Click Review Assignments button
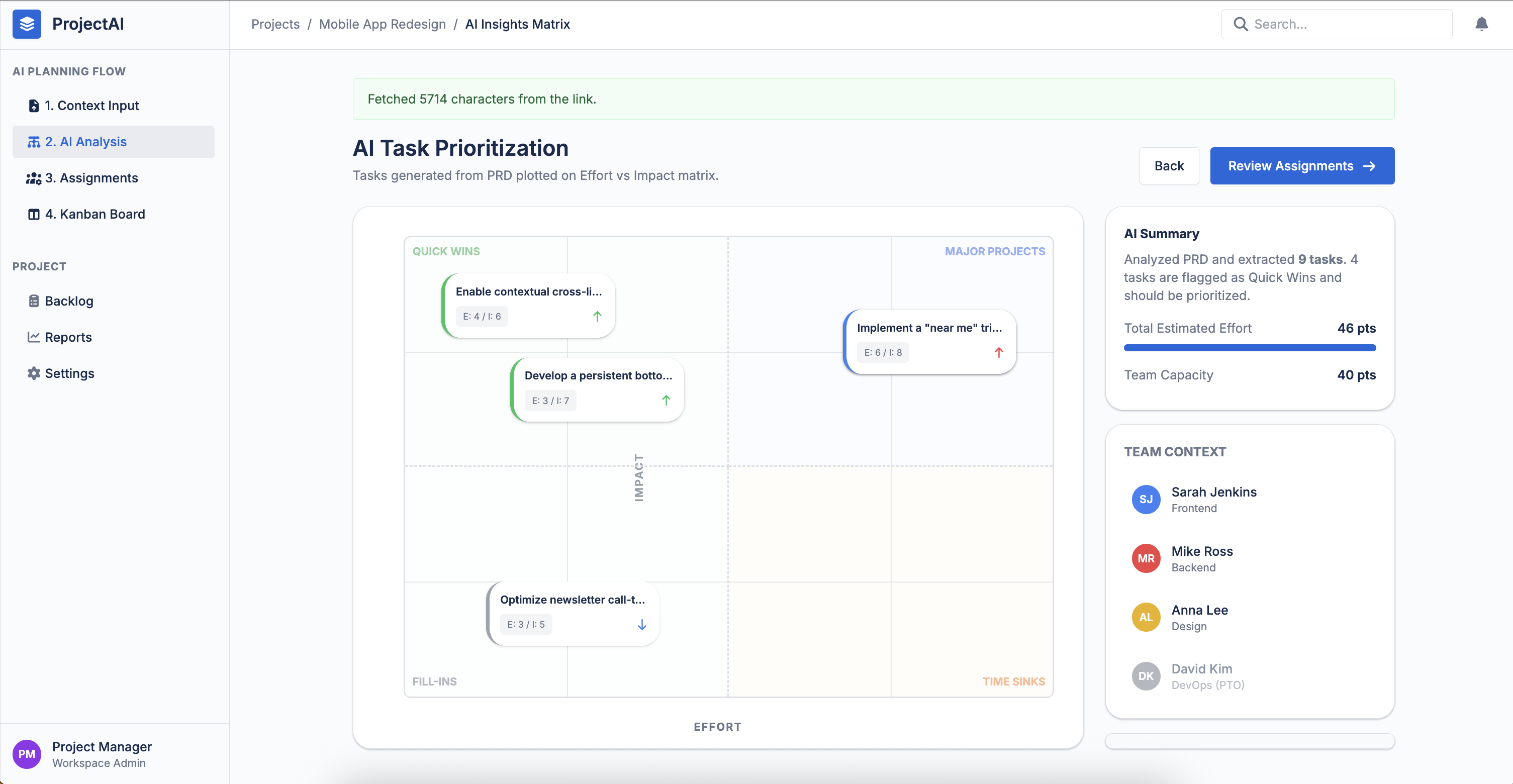The image size is (1513, 784). [1302, 166]
